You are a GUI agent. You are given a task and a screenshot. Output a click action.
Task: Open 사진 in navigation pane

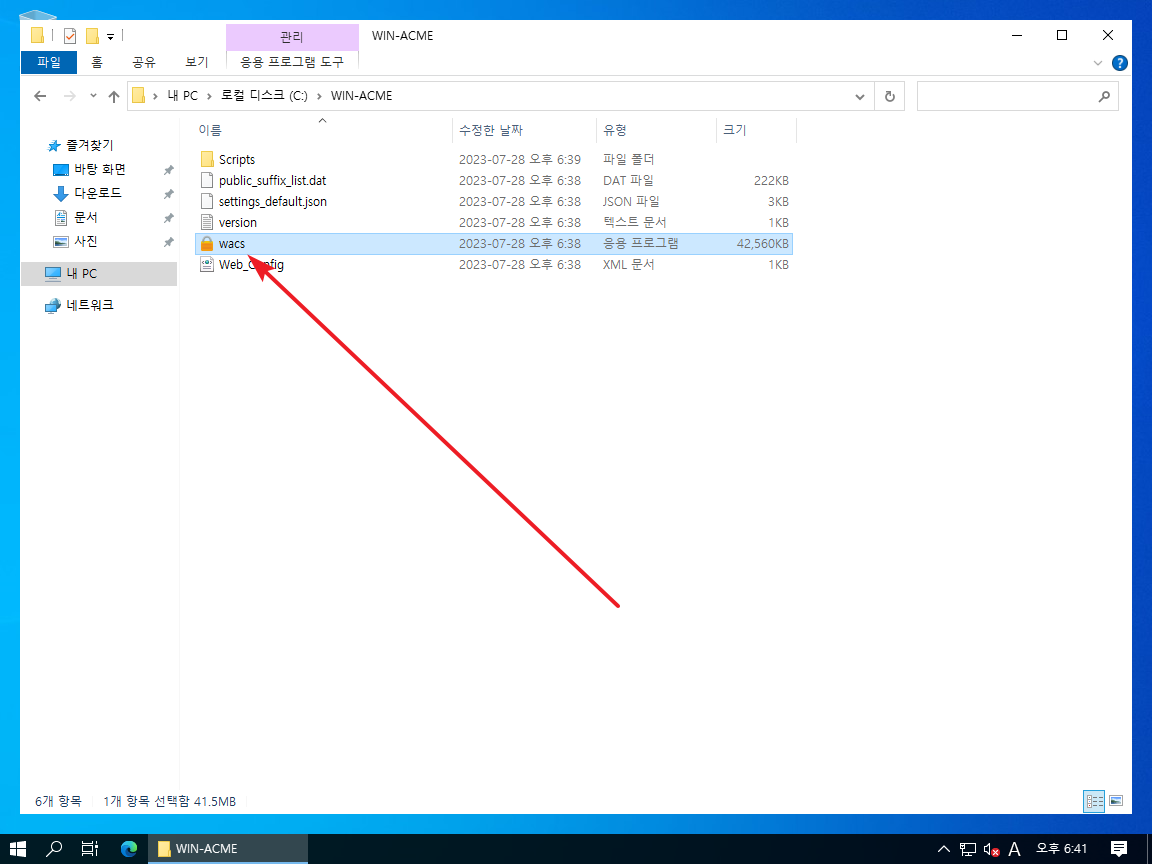85,242
